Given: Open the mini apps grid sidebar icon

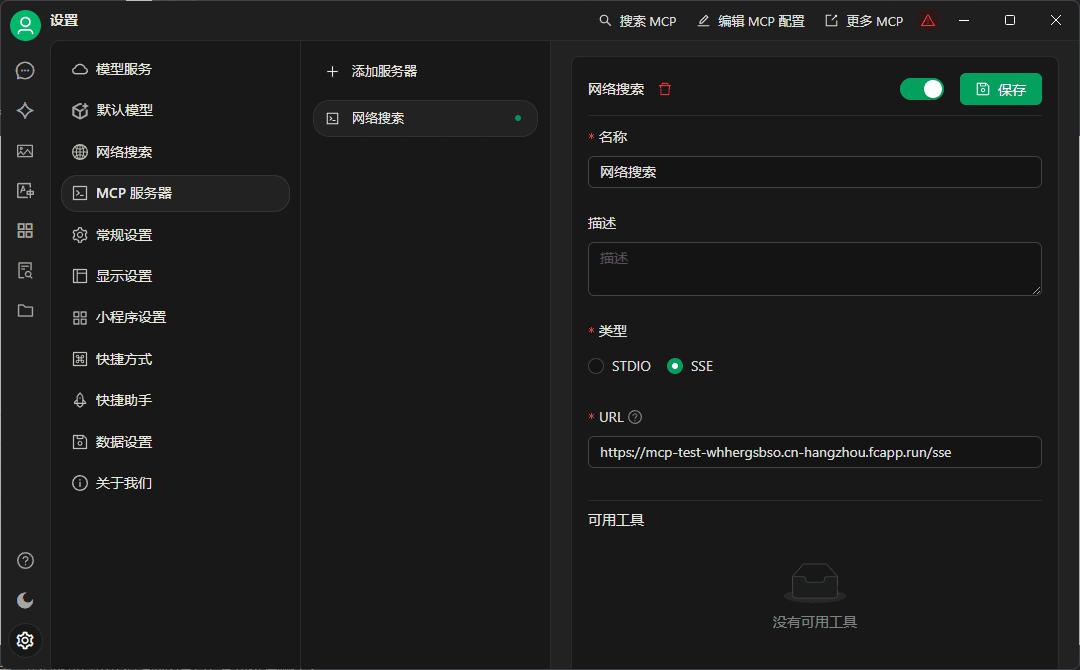Looking at the screenshot, I should tap(25, 231).
